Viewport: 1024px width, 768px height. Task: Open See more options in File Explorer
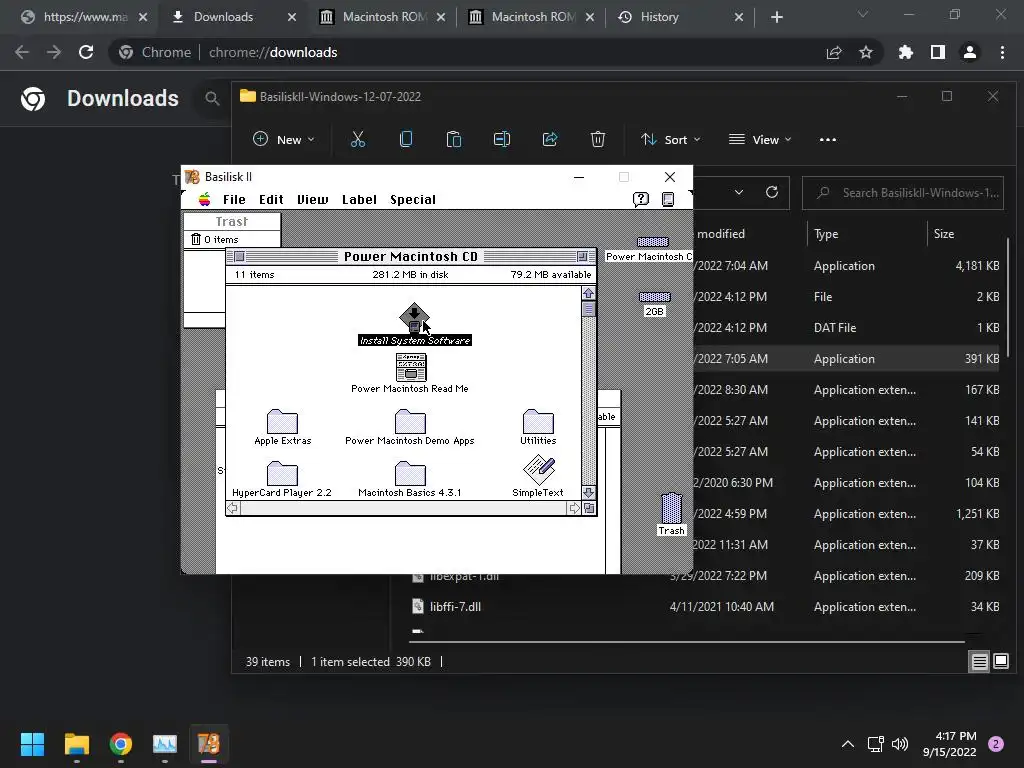827,139
